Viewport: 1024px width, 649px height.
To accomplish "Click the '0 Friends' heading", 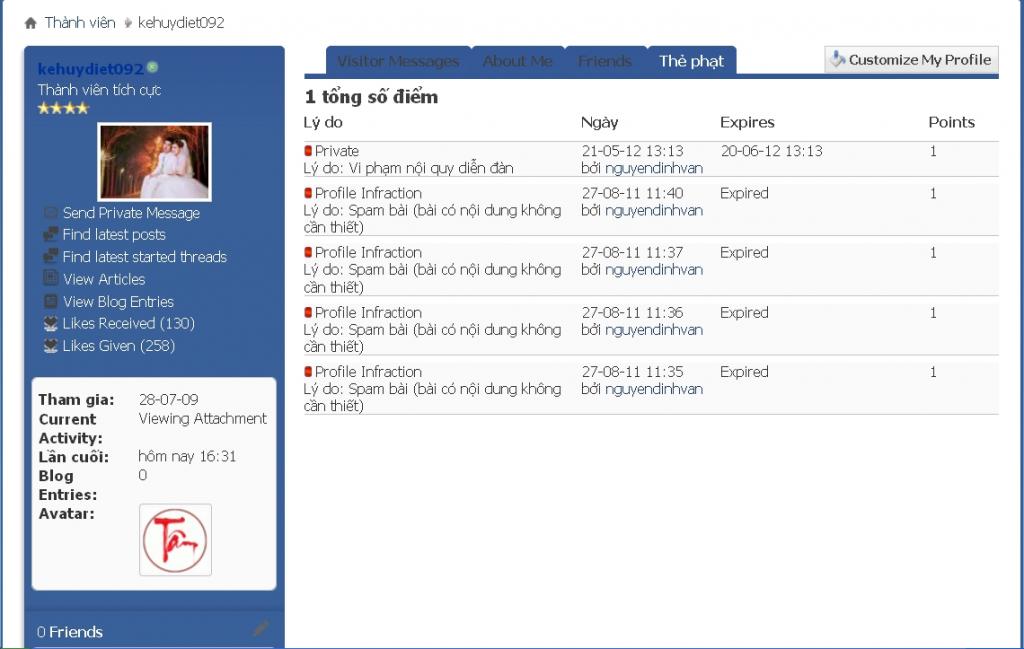I will tap(70, 632).
